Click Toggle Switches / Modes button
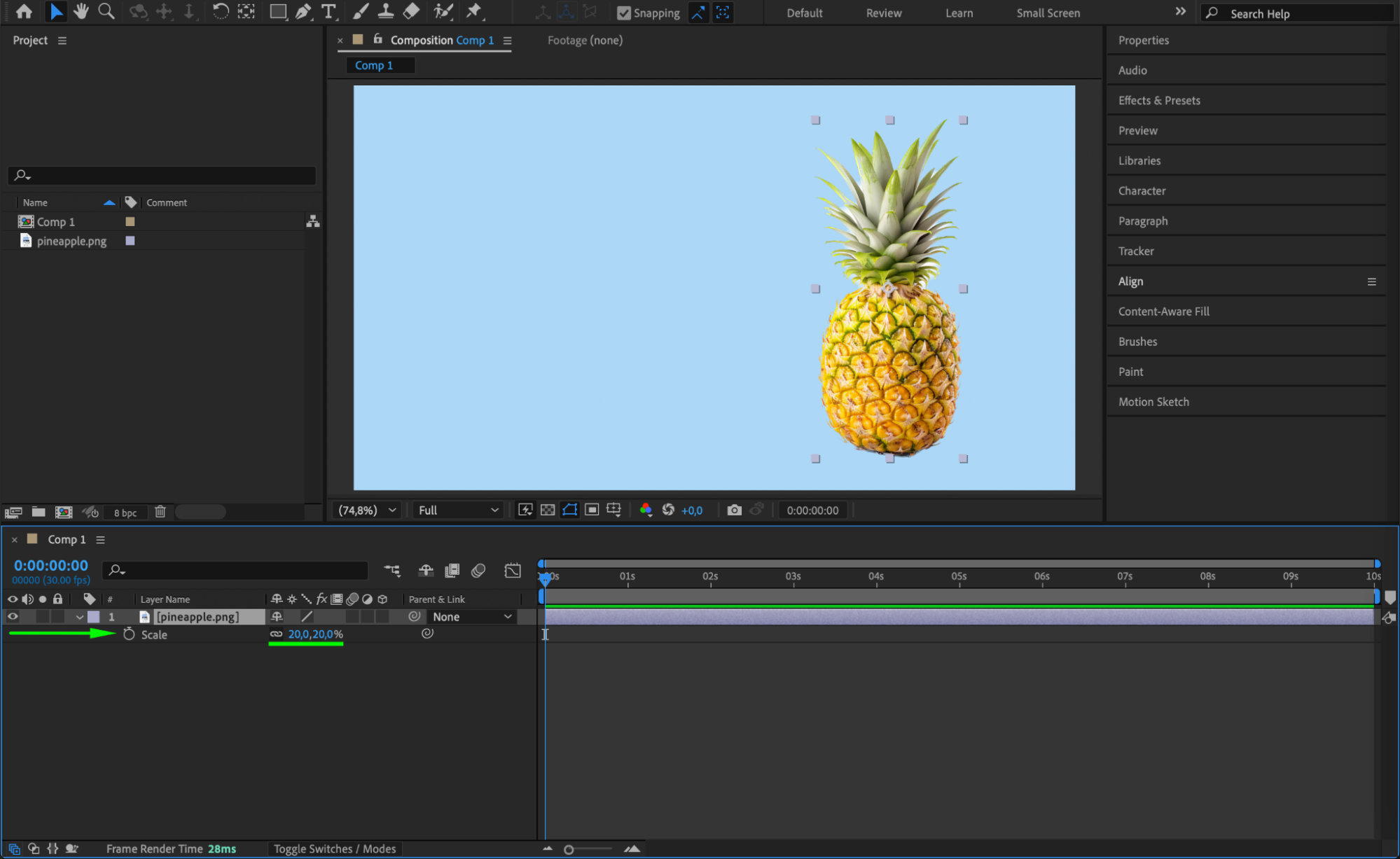The height and width of the screenshot is (859, 1400). click(x=334, y=848)
